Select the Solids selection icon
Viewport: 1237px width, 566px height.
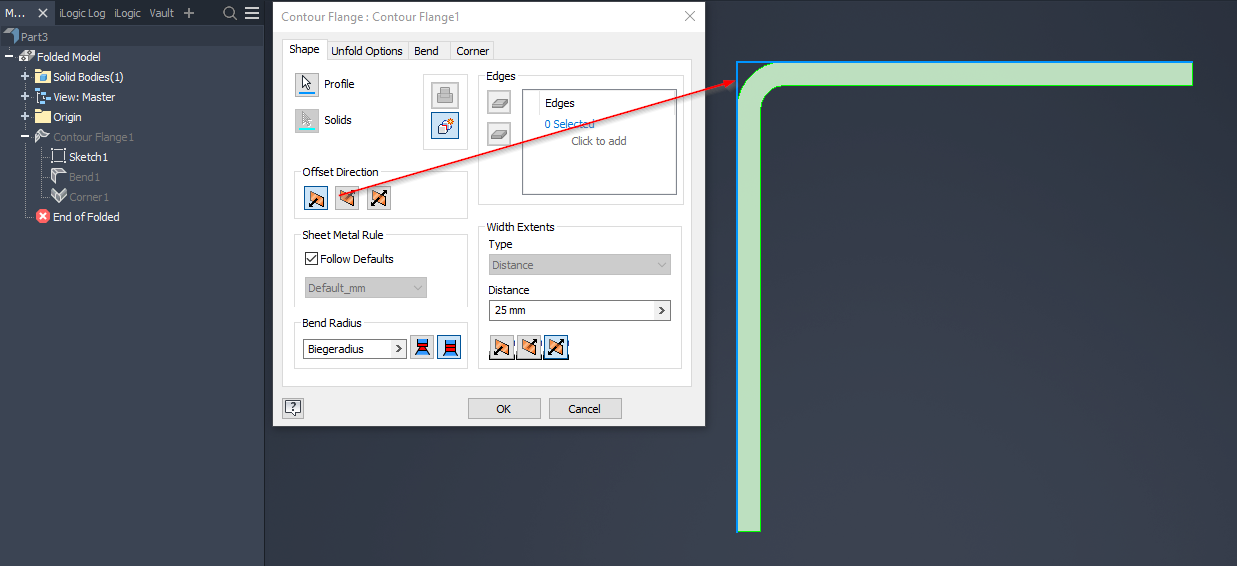point(307,121)
